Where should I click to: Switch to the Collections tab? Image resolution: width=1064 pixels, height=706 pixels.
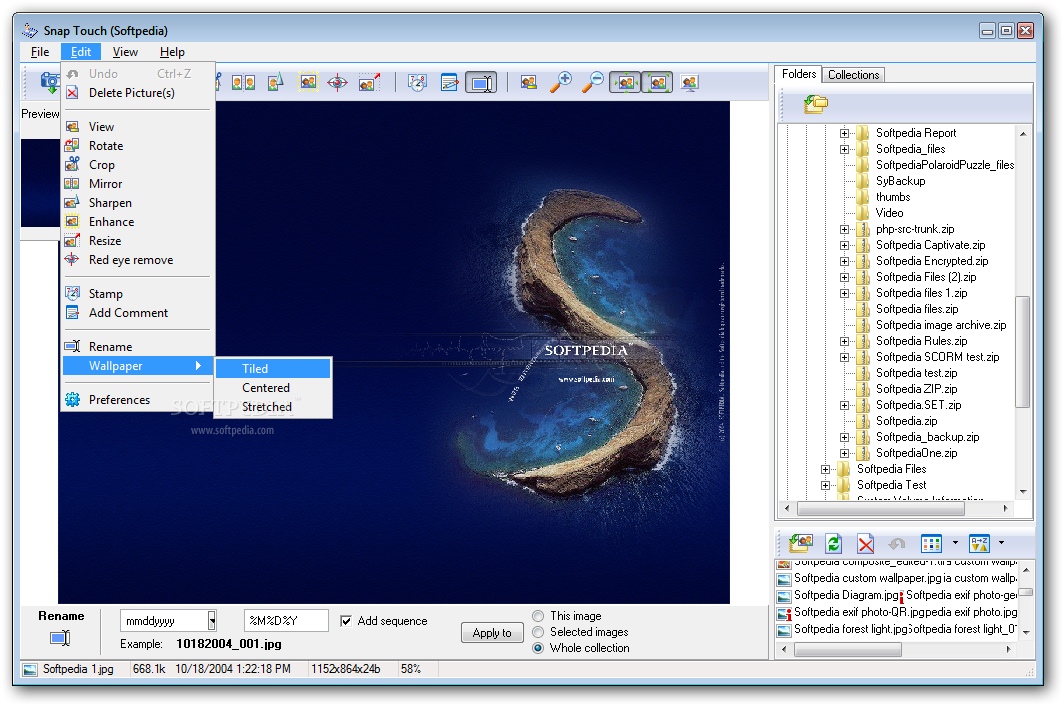point(853,75)
